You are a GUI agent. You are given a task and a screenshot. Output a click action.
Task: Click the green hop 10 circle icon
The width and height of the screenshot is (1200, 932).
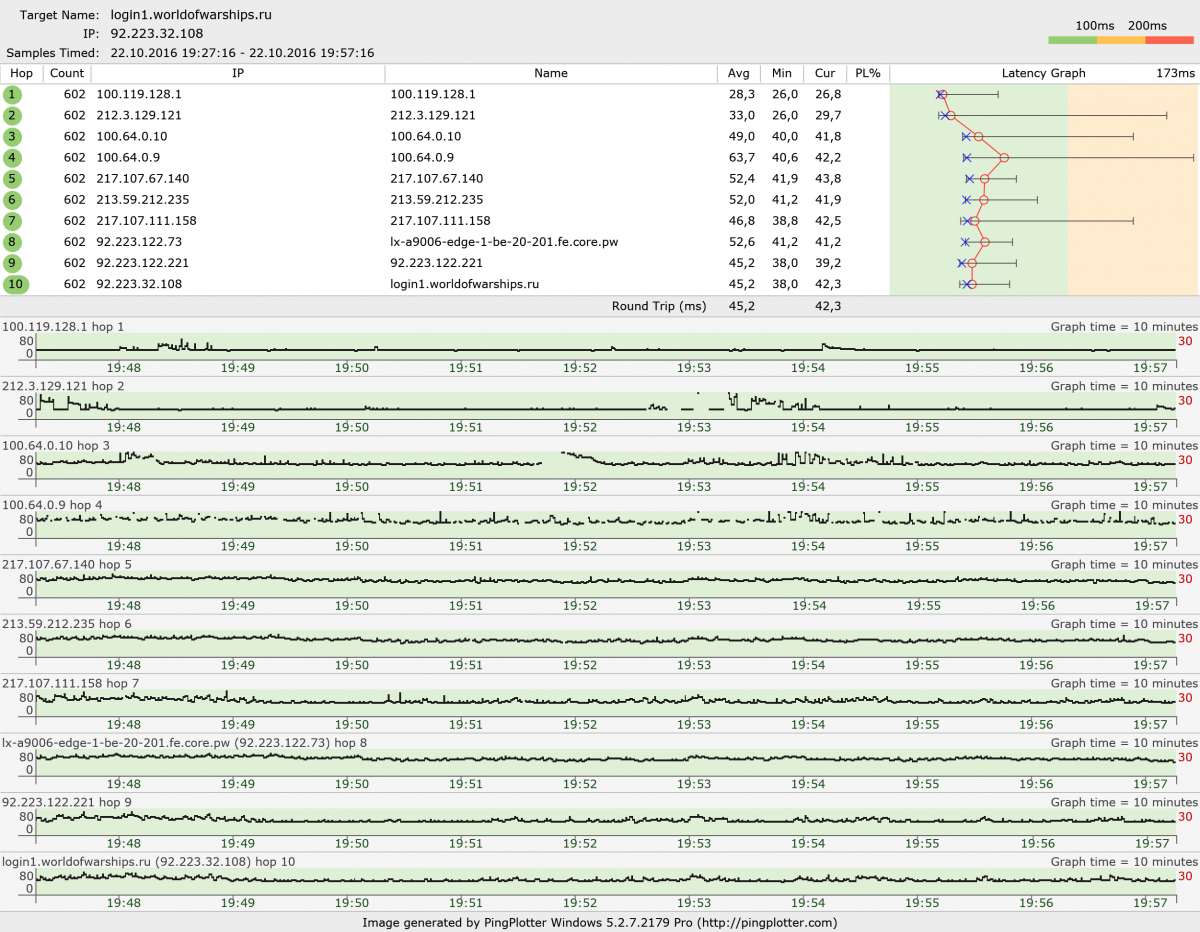coord(15,284)
